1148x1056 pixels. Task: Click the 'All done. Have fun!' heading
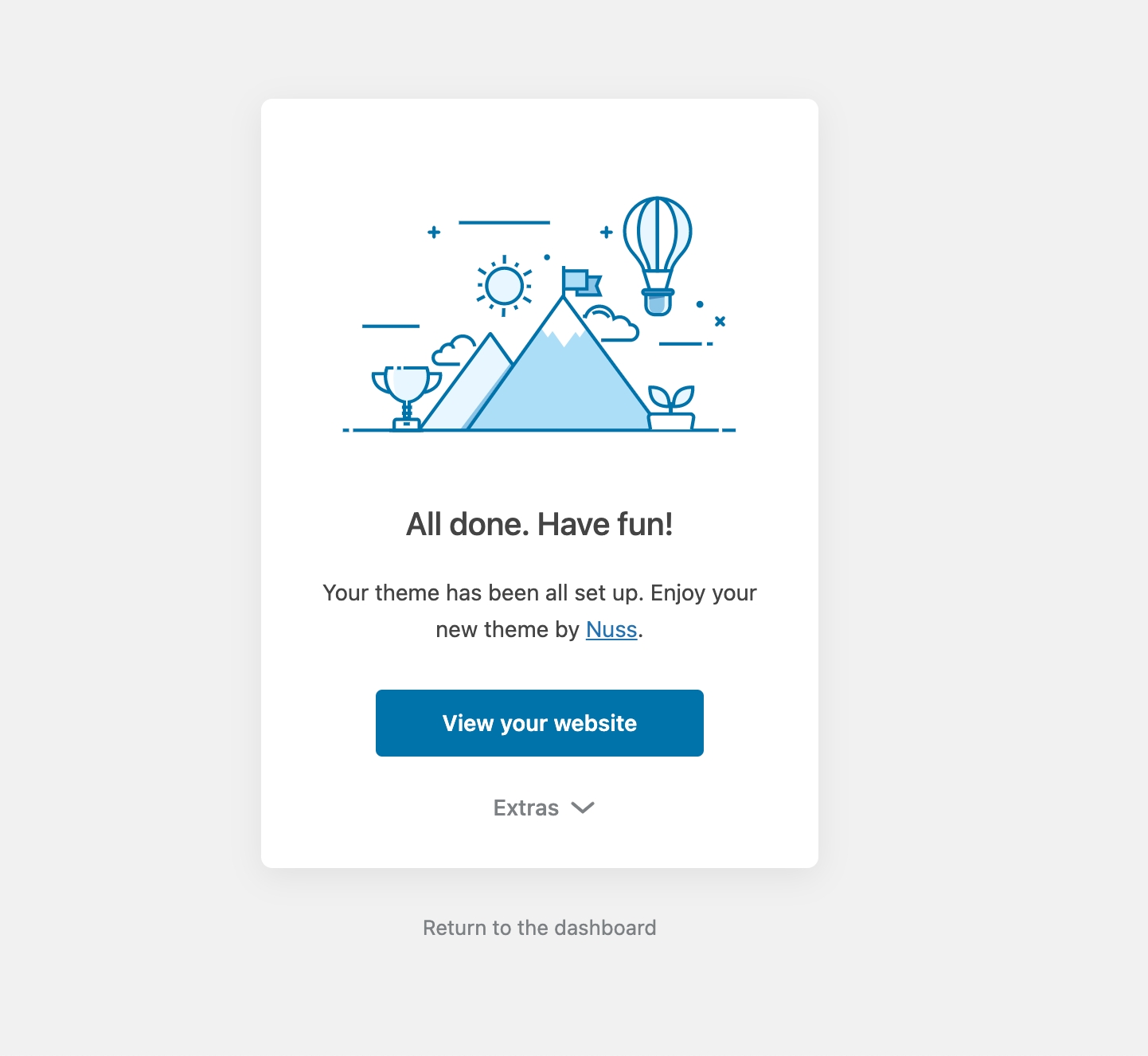539,524
